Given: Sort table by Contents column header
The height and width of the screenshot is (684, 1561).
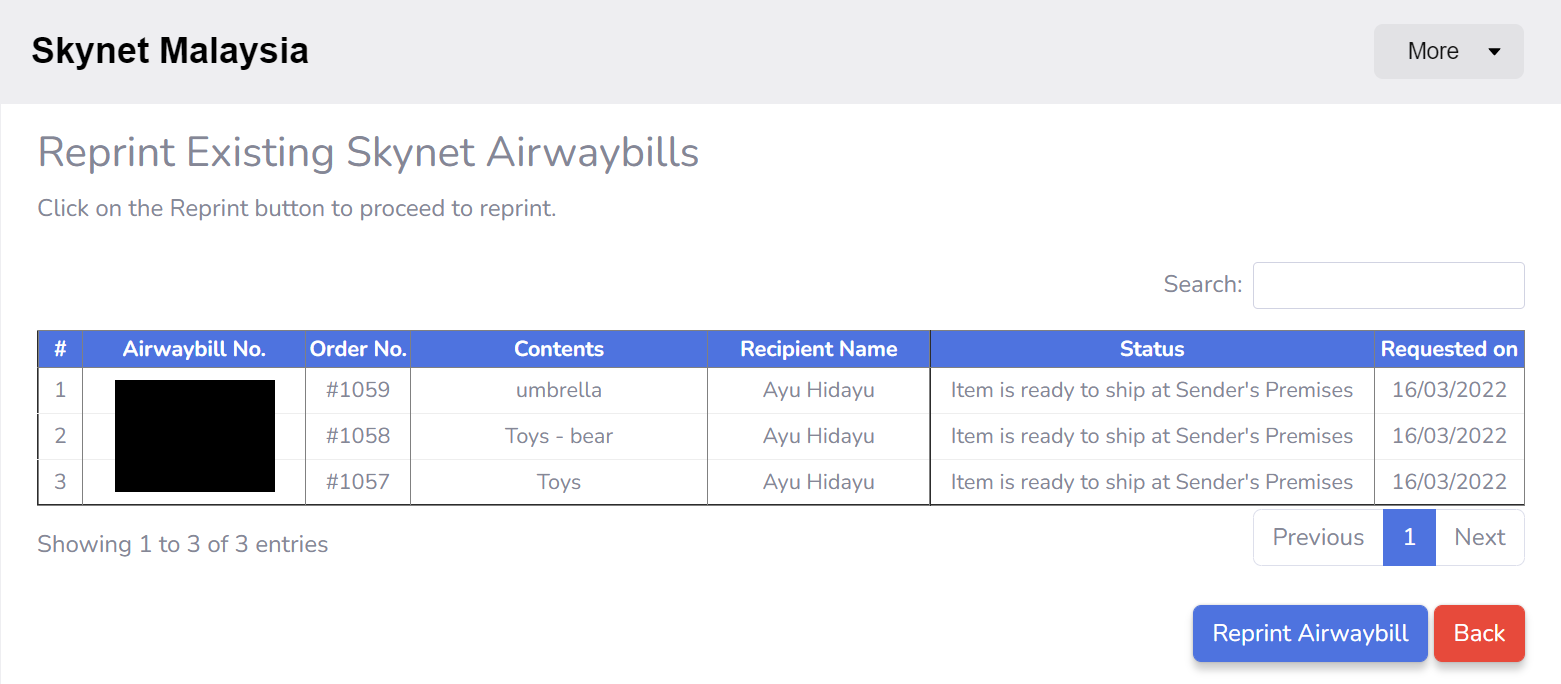Looking at the screenshot, I should (x=559, y=349).
